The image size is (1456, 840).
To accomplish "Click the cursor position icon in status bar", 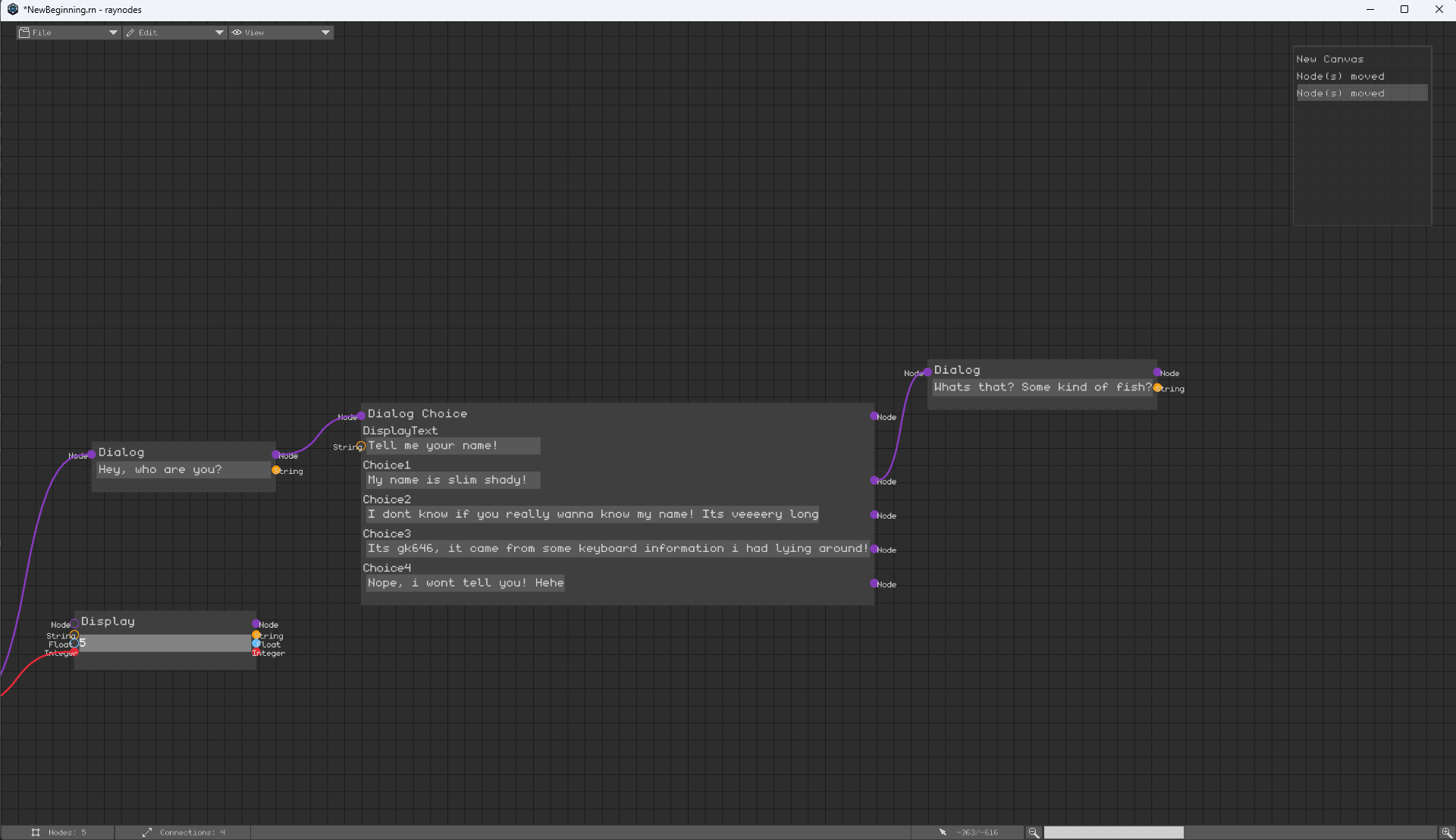I will click(943, 832).
